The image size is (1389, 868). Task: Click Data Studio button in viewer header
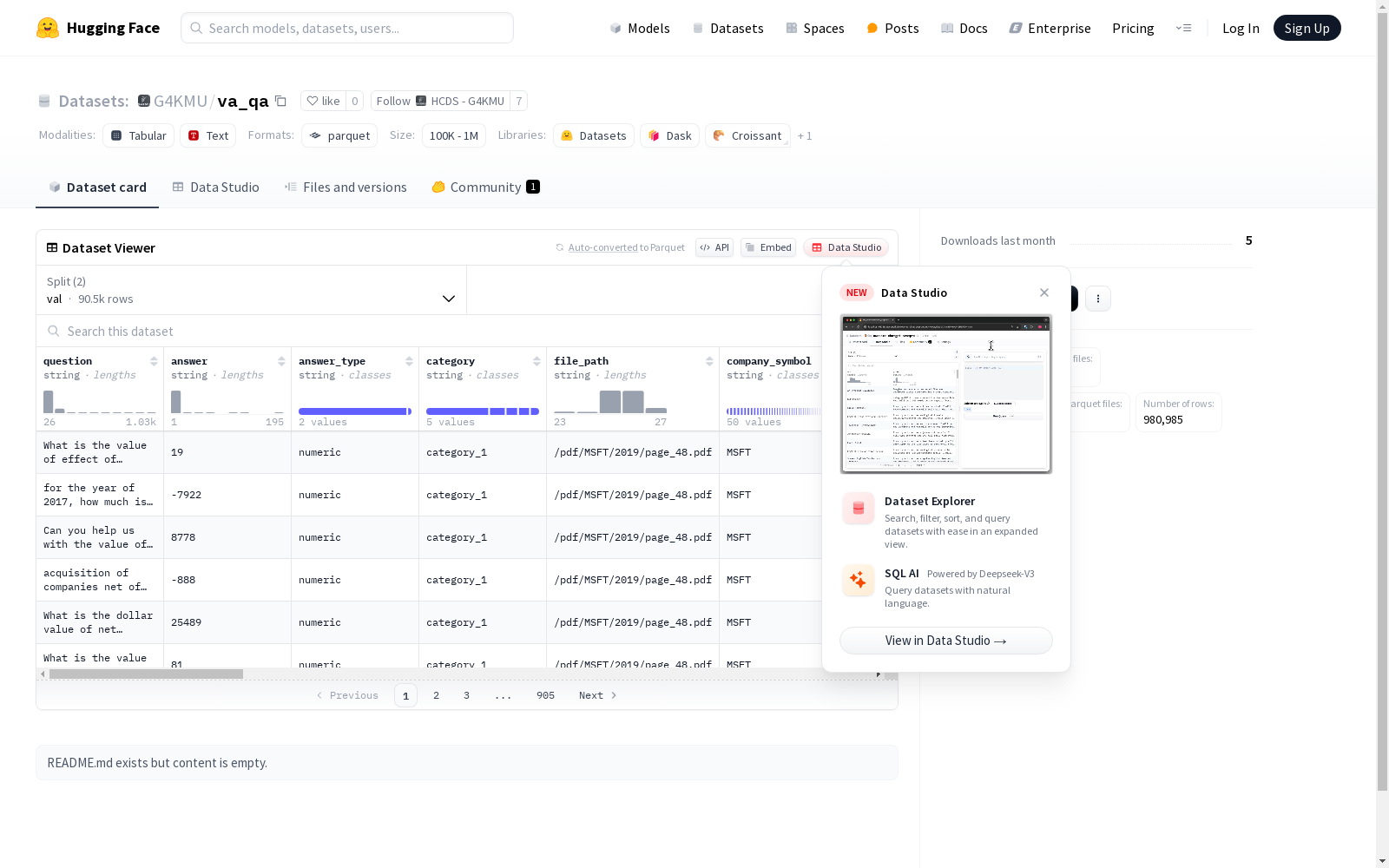(x=846, y=247)
